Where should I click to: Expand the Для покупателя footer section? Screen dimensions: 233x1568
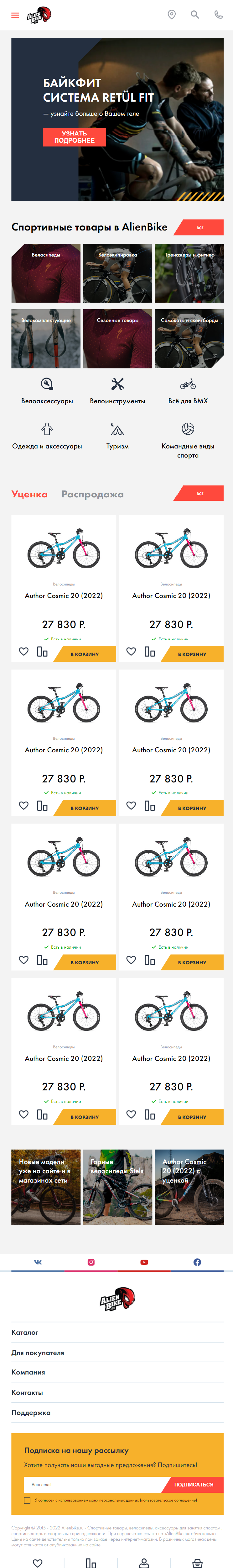(x=117, y=1352)
